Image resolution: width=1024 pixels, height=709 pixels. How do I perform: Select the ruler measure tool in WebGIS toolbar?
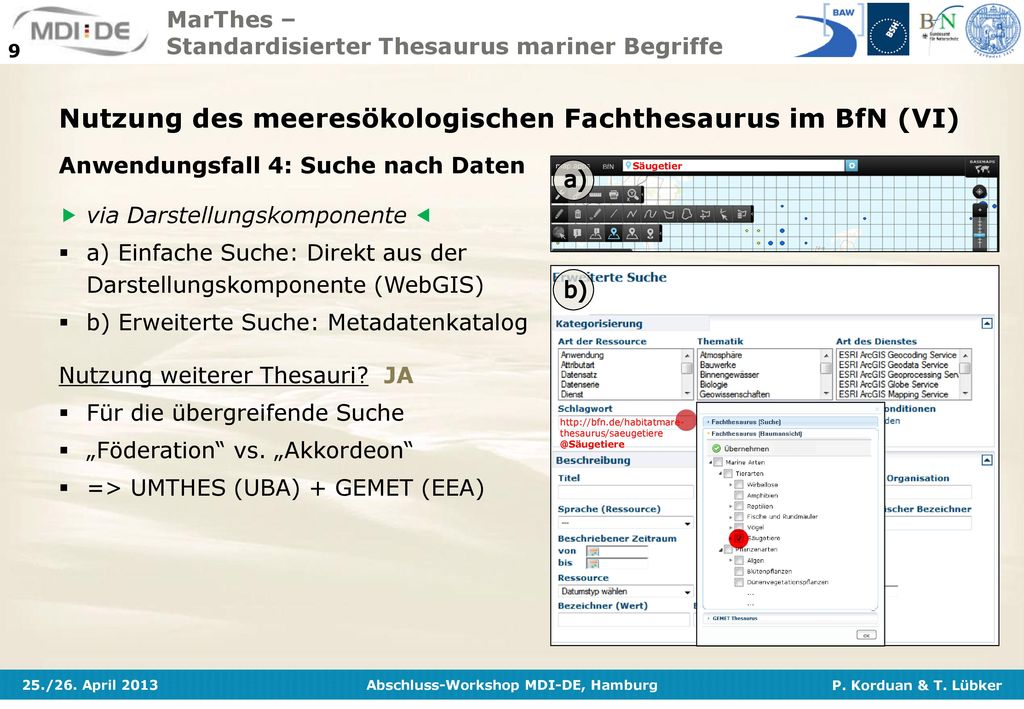(x=595, y=195)
